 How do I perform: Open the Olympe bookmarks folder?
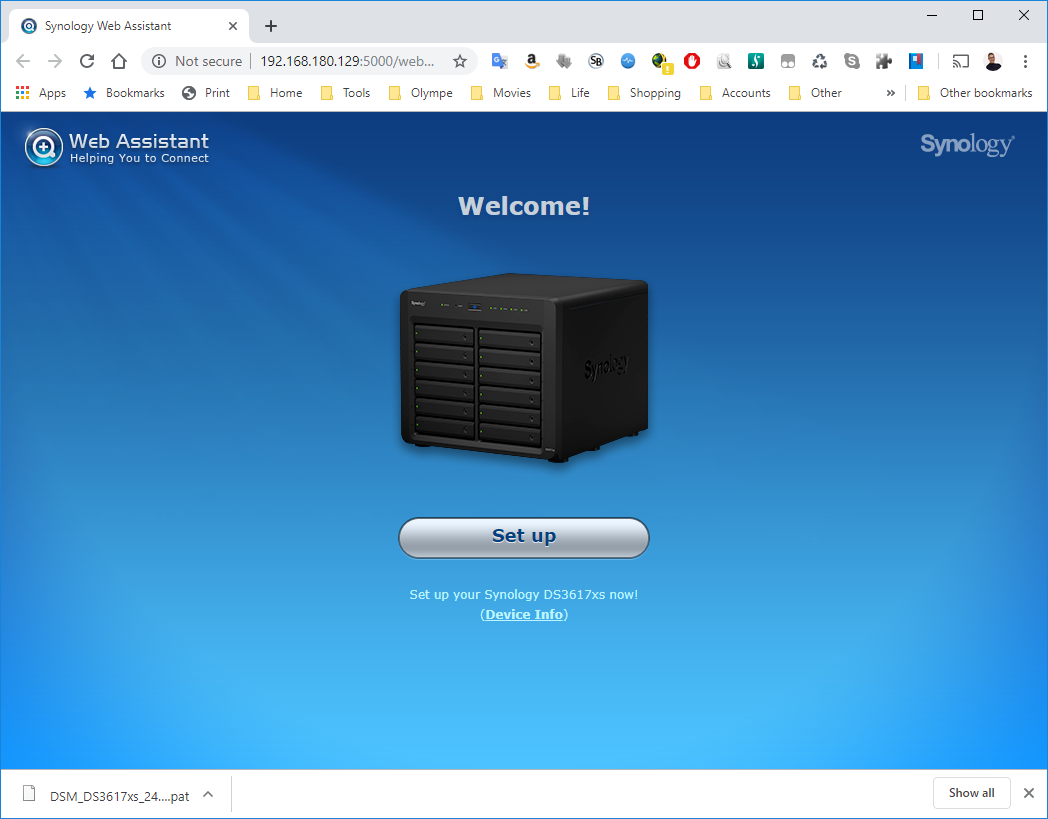point(420,93)
